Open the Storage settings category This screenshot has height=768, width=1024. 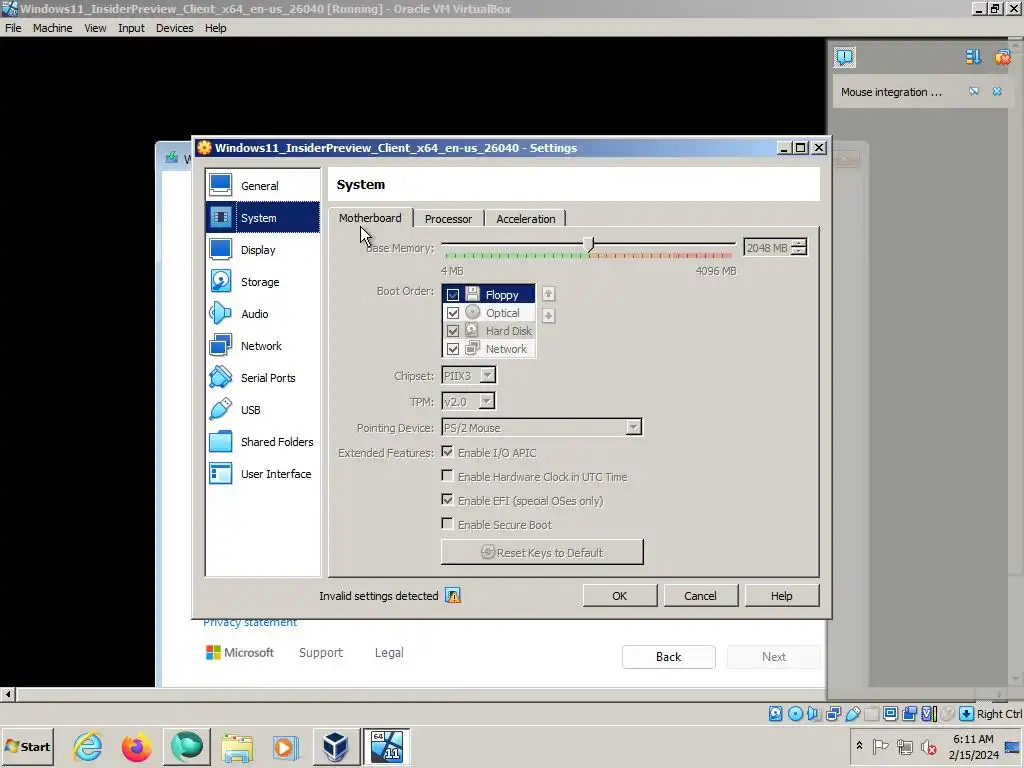(x=263, y=281)
